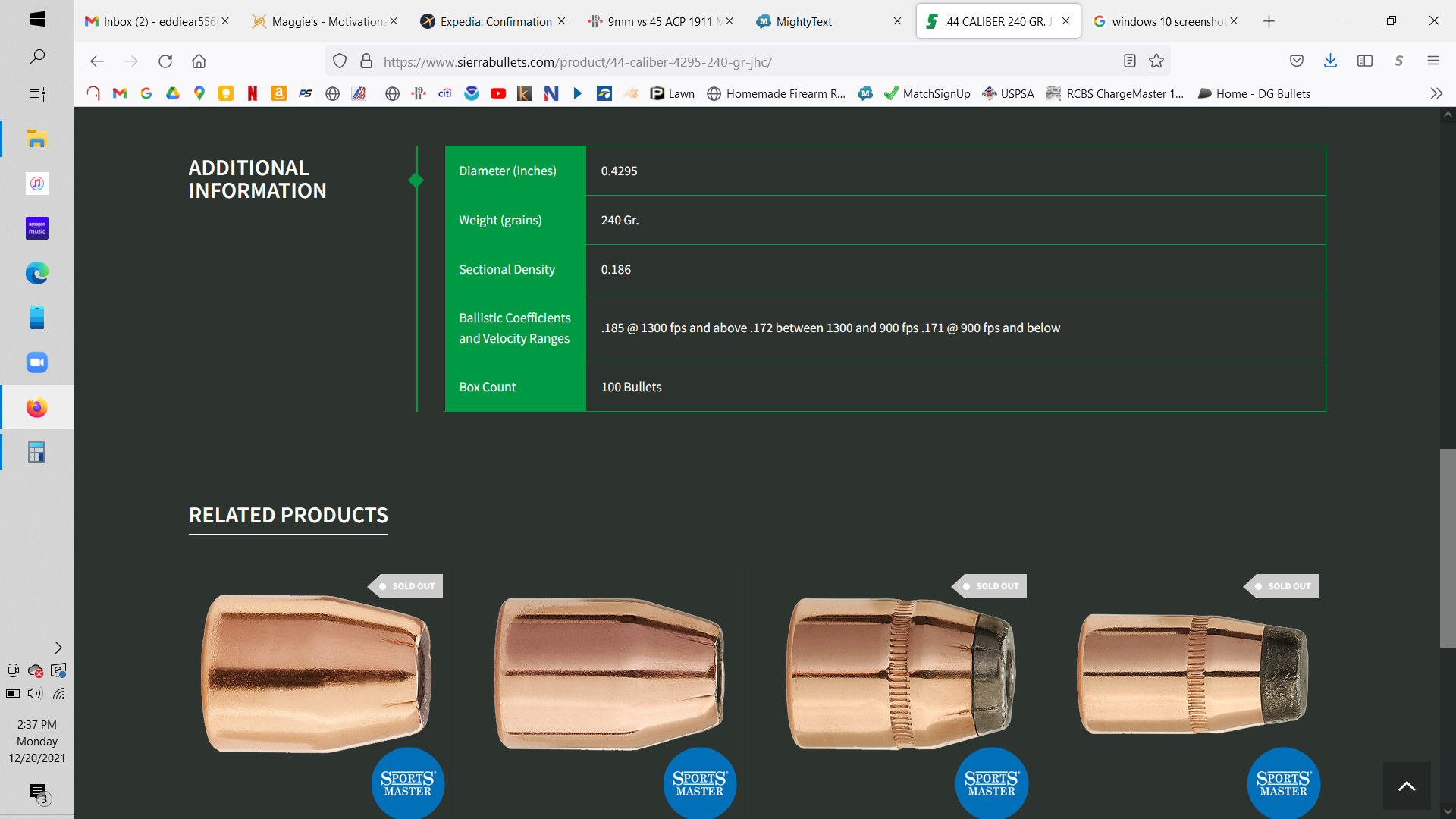Open the Homemade Firearm R... bookmark
This screenshot has width=1456, height=819.
pos(777,93)
